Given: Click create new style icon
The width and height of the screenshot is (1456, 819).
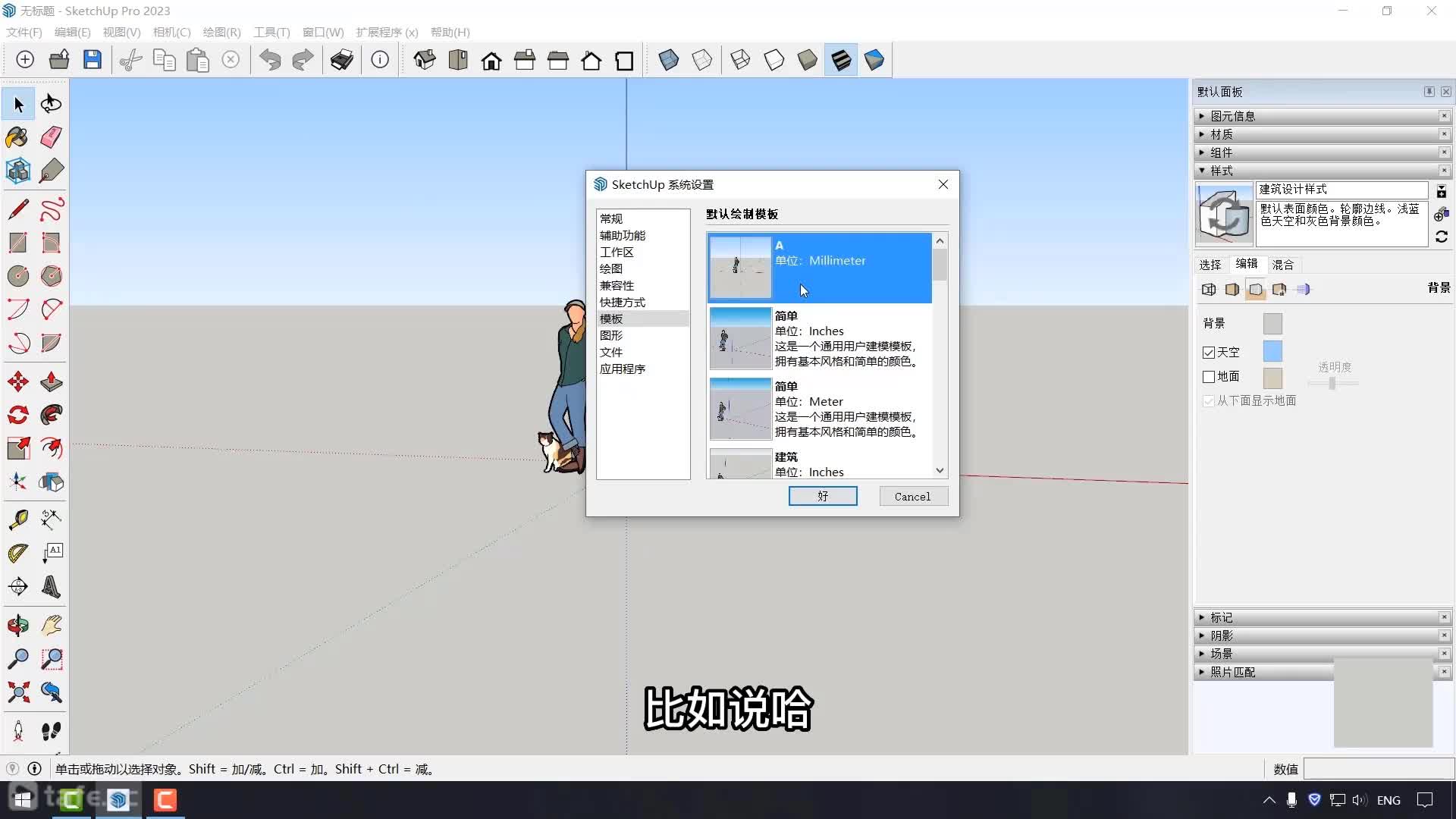Looking at the screenshot, I should 1442,215.
